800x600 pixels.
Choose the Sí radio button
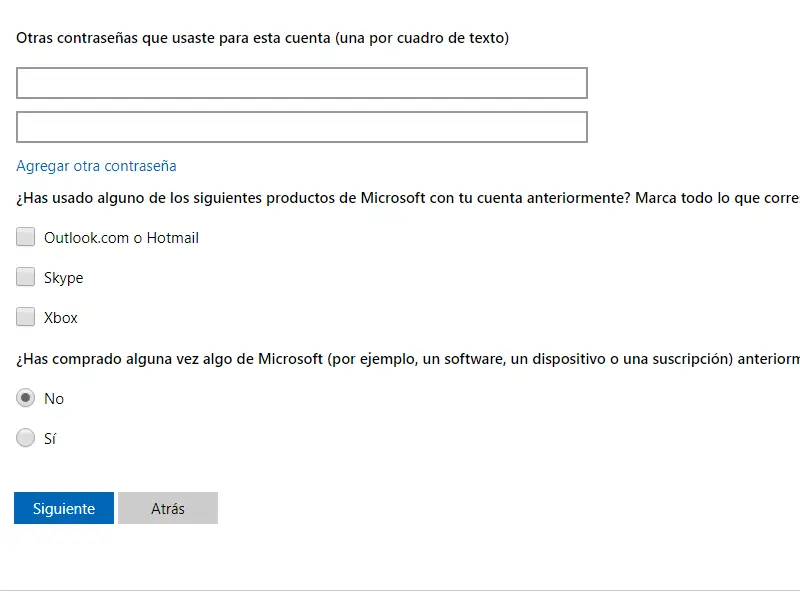point(26,438)
